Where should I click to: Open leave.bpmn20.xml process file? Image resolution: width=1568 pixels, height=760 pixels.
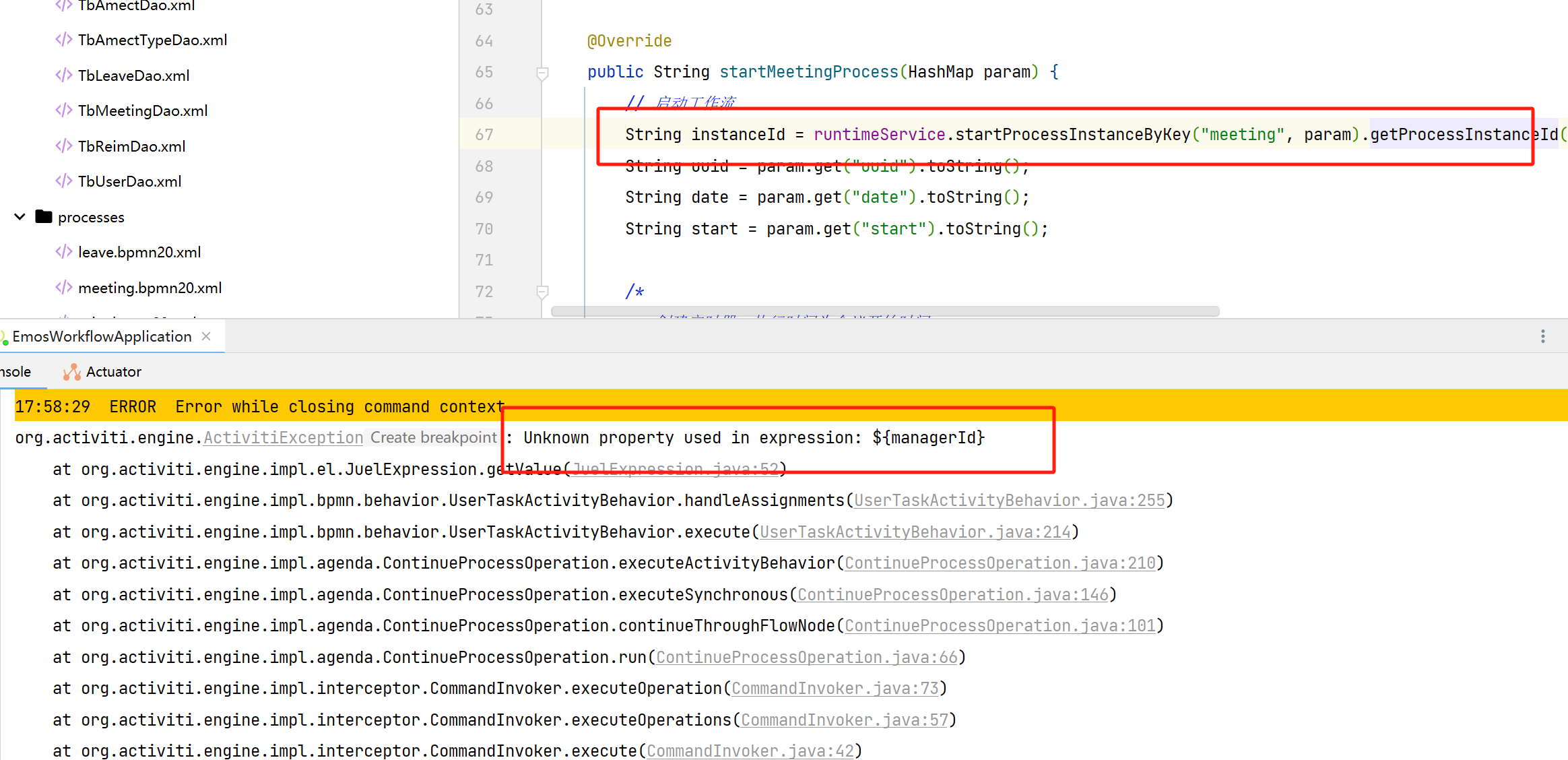click(x=139, y=252)
